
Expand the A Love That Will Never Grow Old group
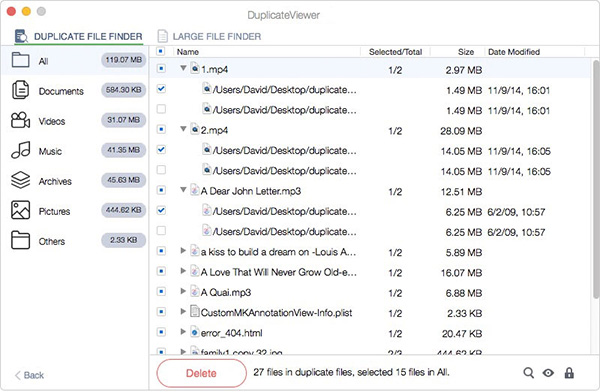(183, 271)
